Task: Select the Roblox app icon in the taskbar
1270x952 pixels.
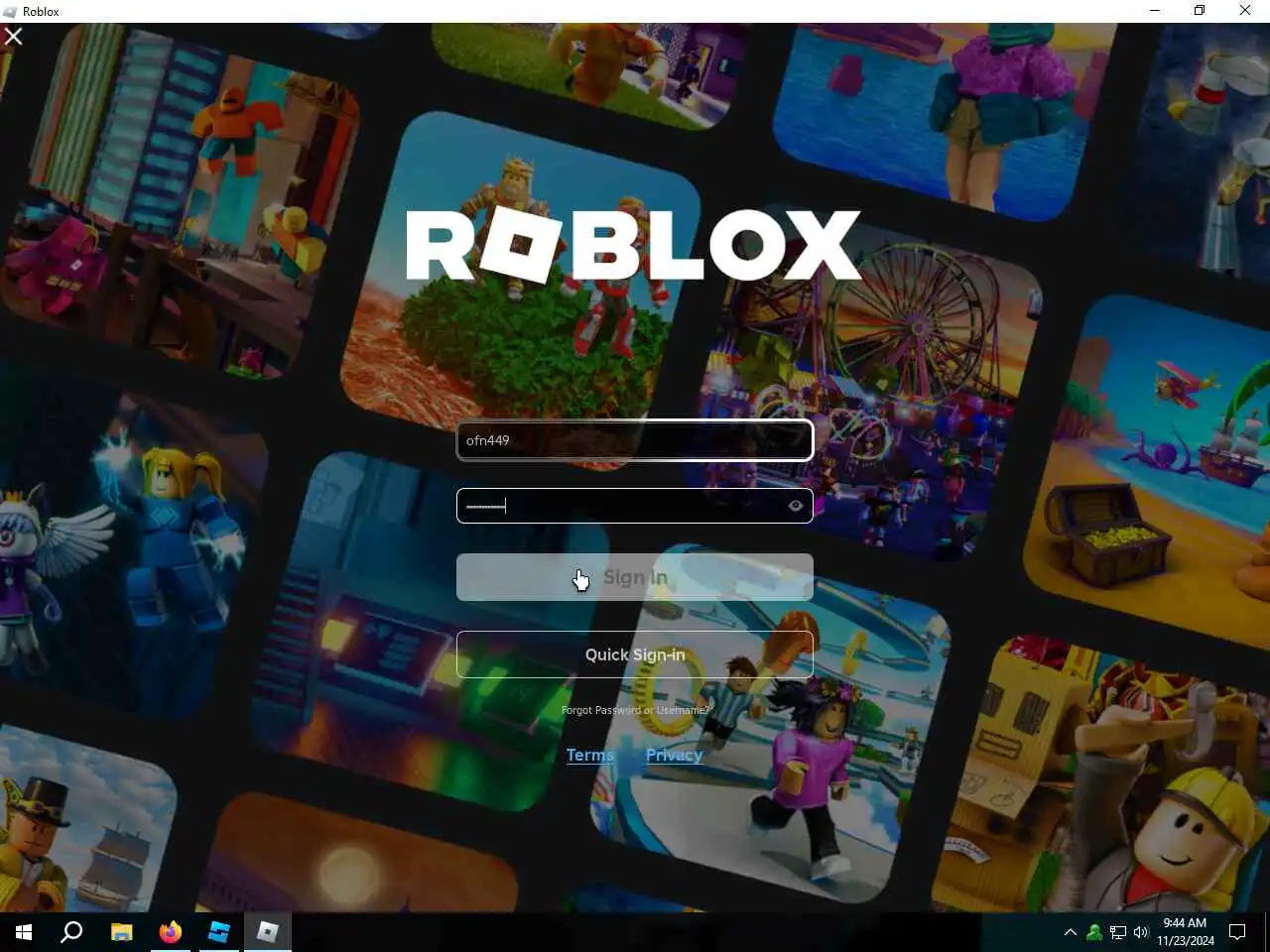Action: [268, 932]
